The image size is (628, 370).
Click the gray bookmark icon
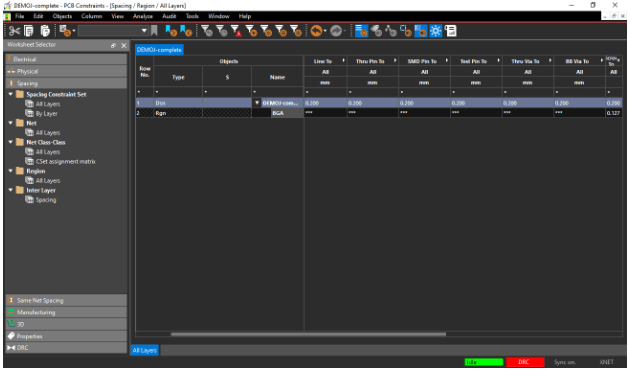[154, 31]
